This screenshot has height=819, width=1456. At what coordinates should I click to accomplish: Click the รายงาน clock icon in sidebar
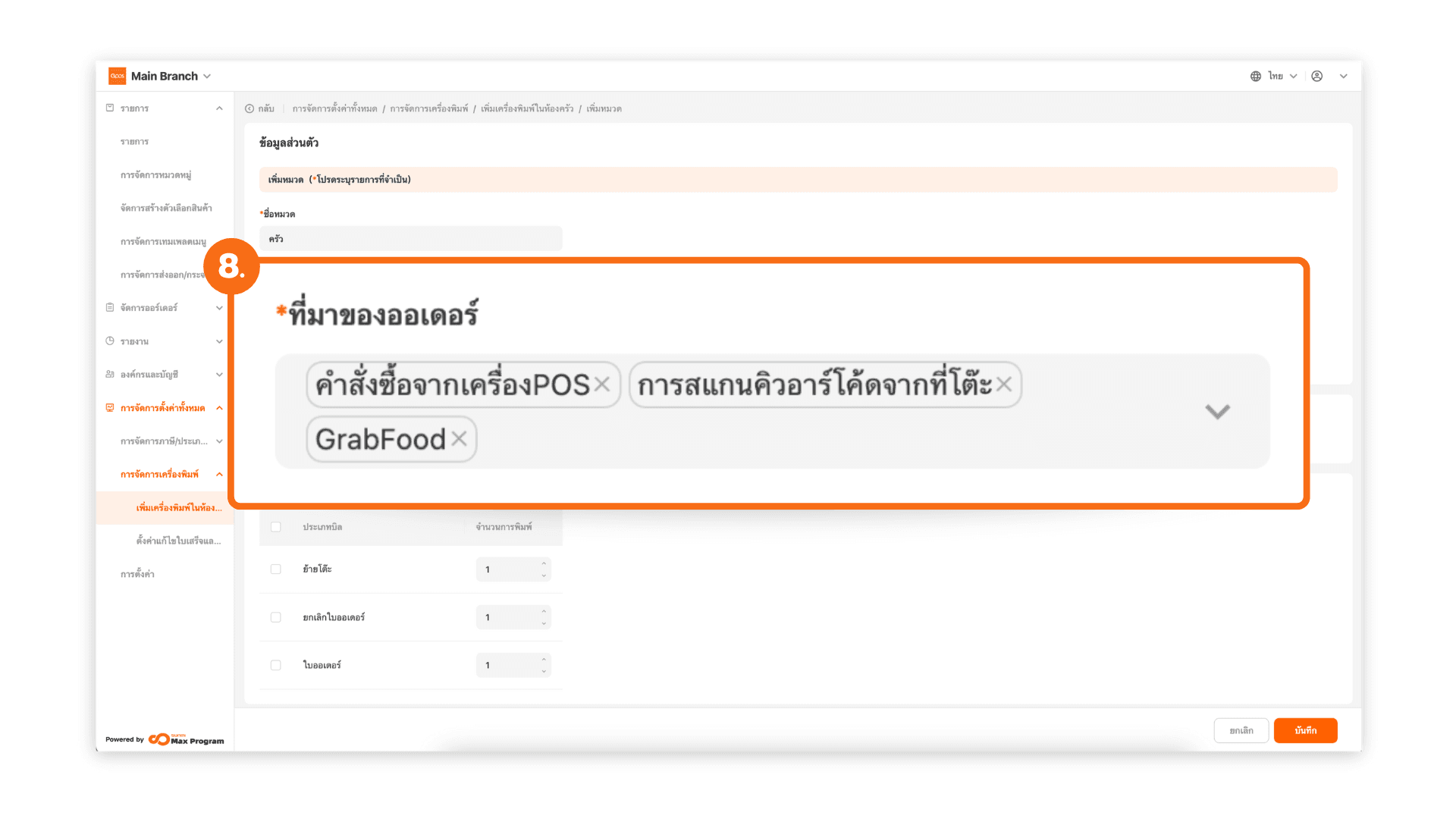point(110,341)
